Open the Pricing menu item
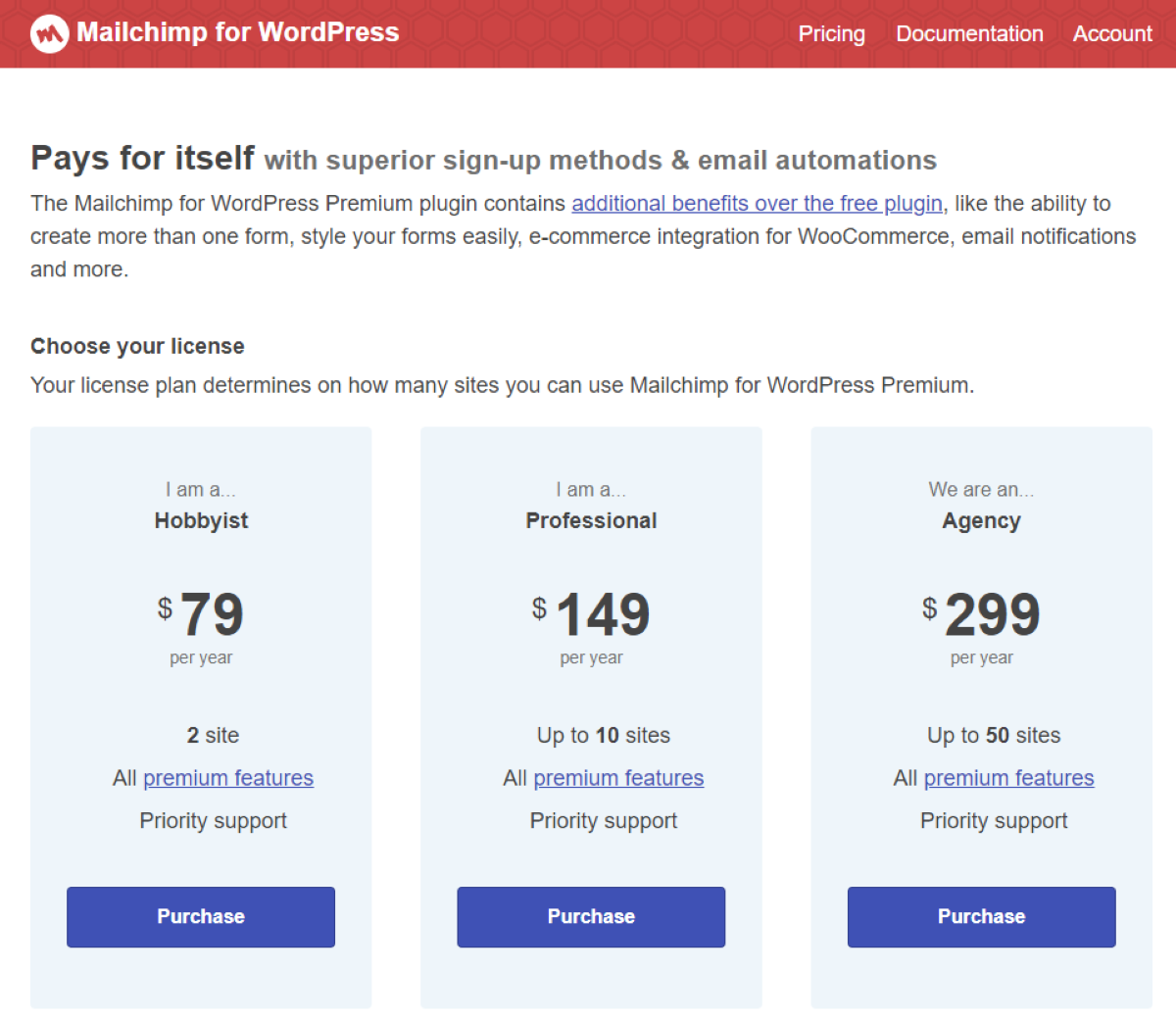Screen dimensions: 1176x1020 click(831, 33)
